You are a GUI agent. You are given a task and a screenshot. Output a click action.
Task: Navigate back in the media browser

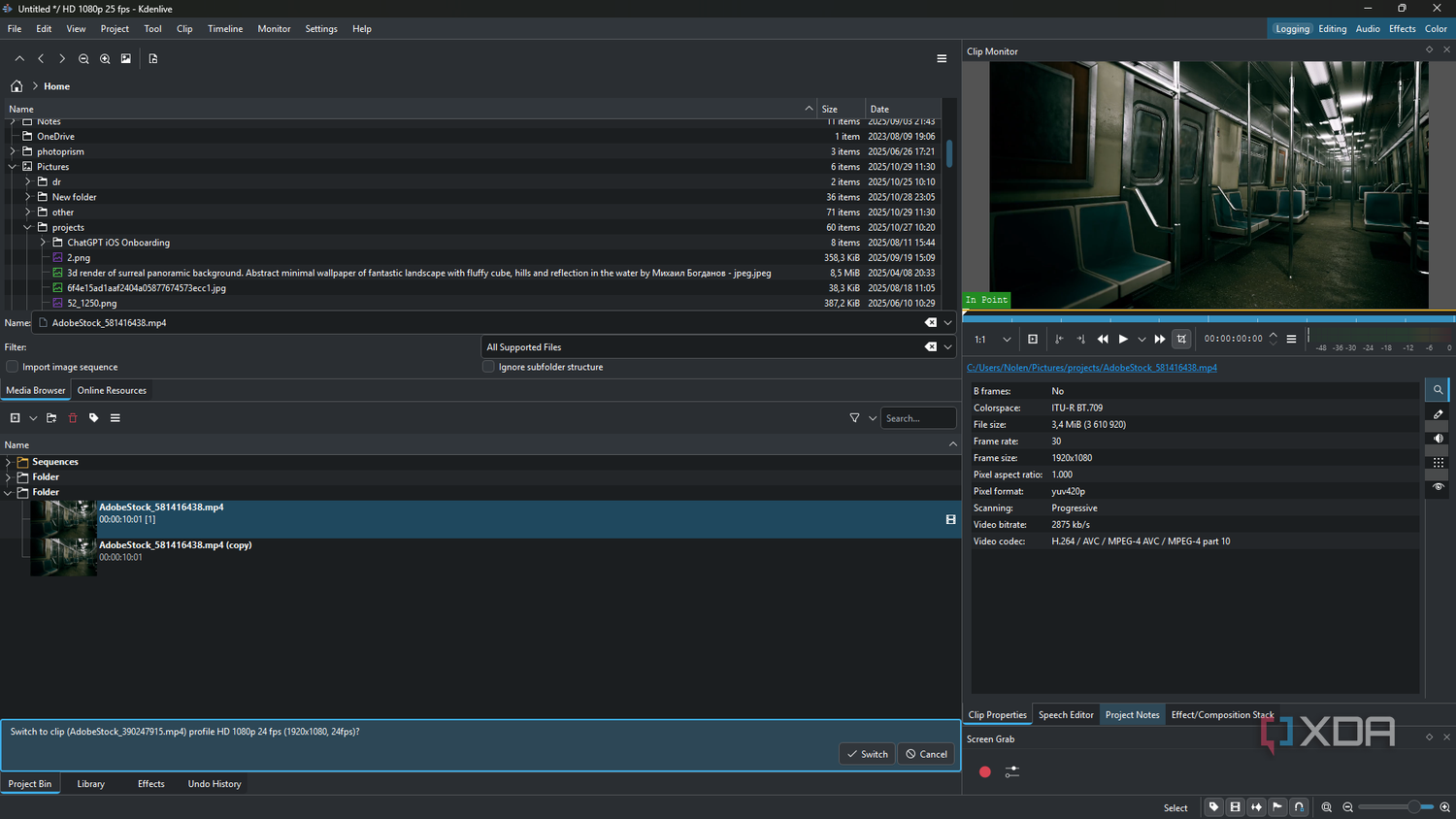coord(41,59)
